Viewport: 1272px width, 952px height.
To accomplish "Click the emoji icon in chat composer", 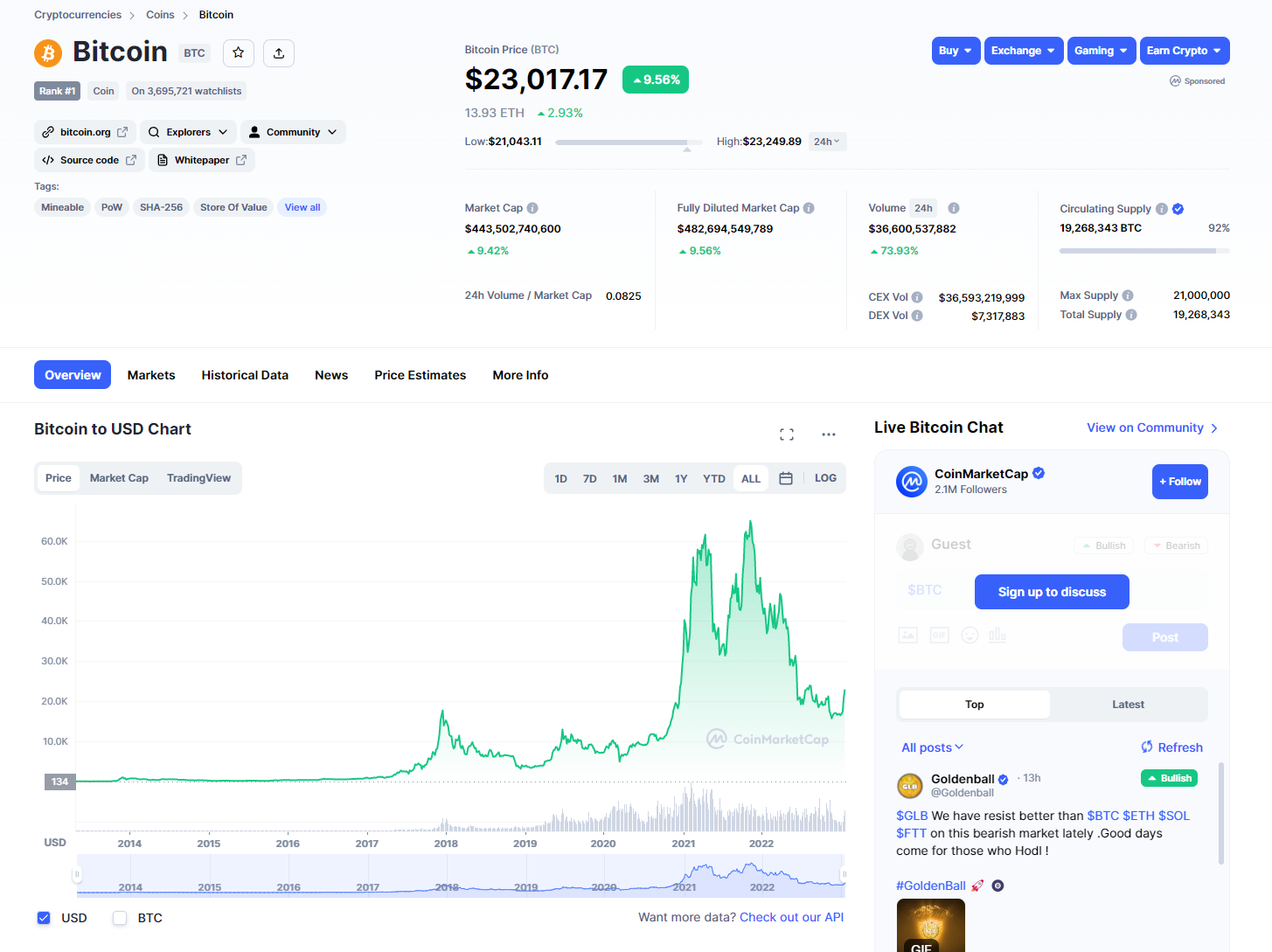I will pos(970,636).
